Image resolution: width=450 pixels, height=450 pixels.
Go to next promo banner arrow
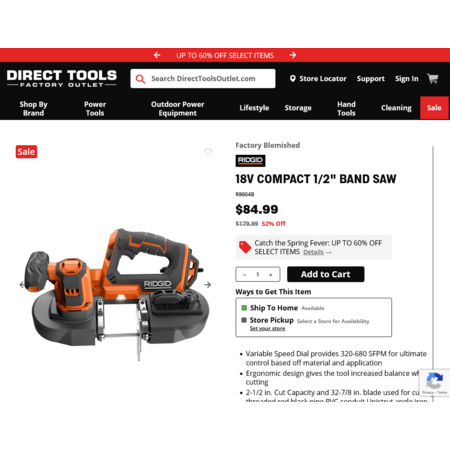pos(293,55)
